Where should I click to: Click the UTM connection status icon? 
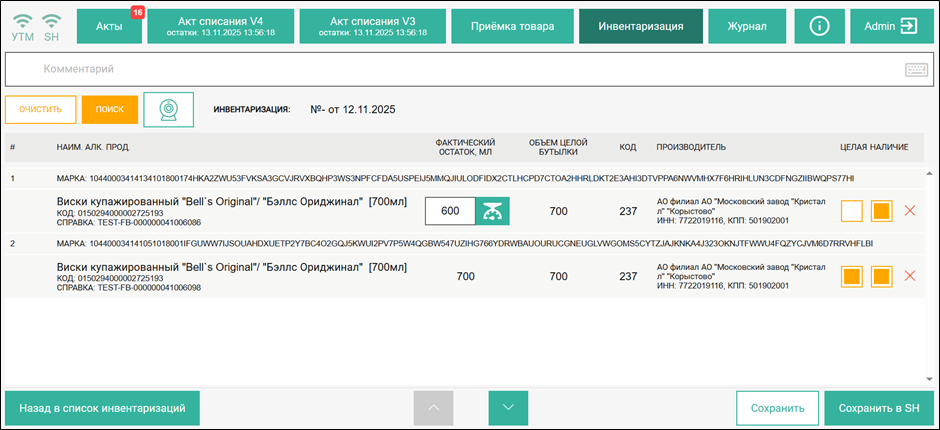(x=21, y=26)
